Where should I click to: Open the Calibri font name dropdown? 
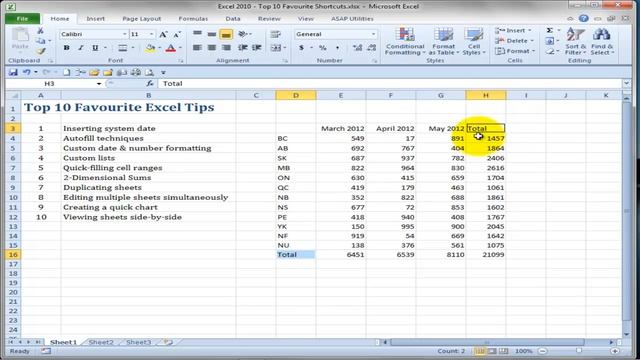[x=124, y=34]
